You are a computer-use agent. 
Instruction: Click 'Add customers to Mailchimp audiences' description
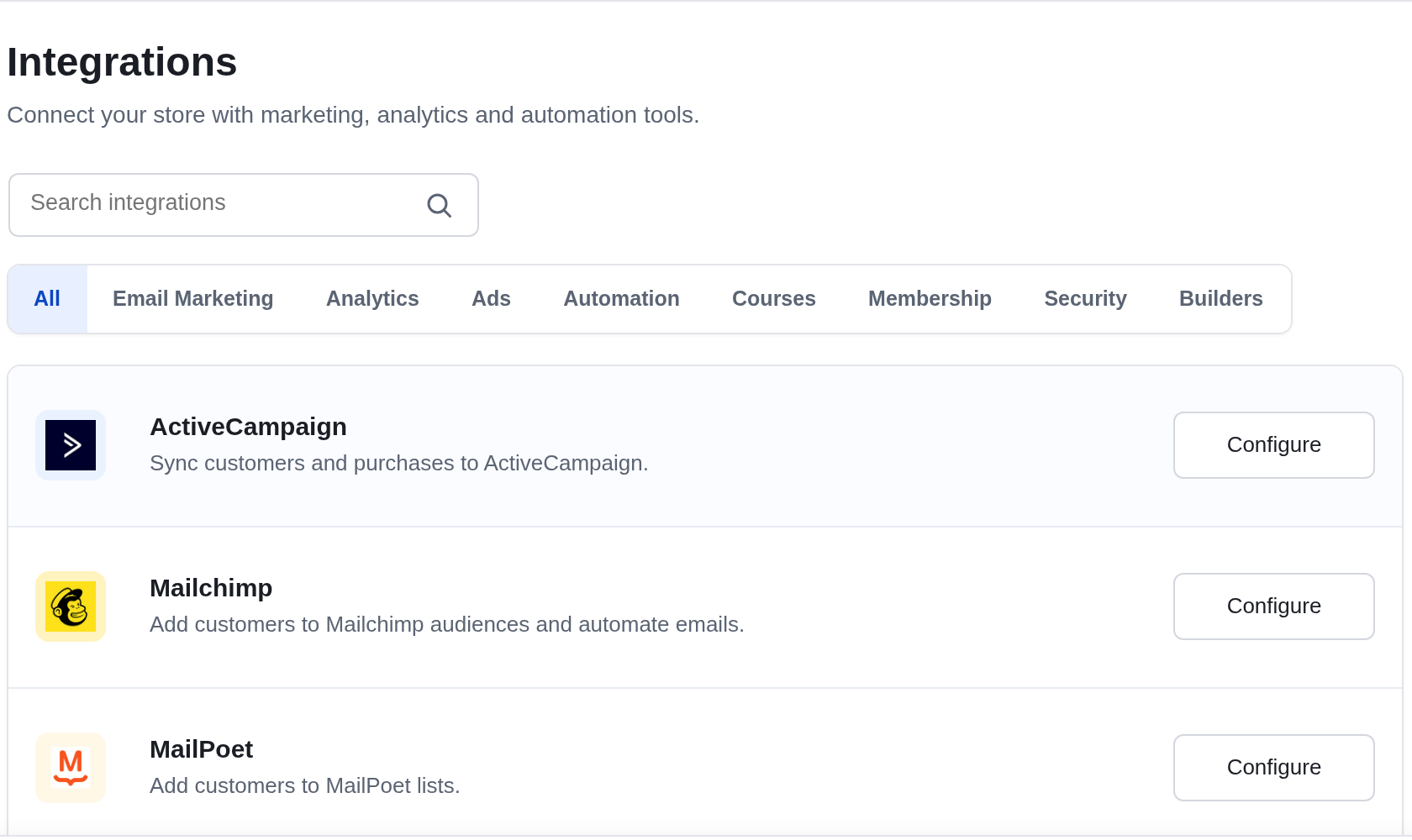pyautogui.click(x=447, y=625)
